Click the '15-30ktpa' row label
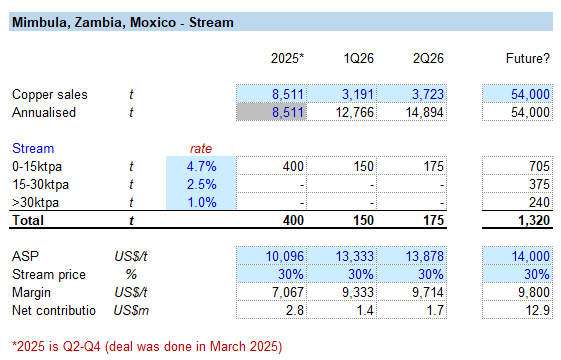This screenshot has width=561, height=360. coord(40,184)
